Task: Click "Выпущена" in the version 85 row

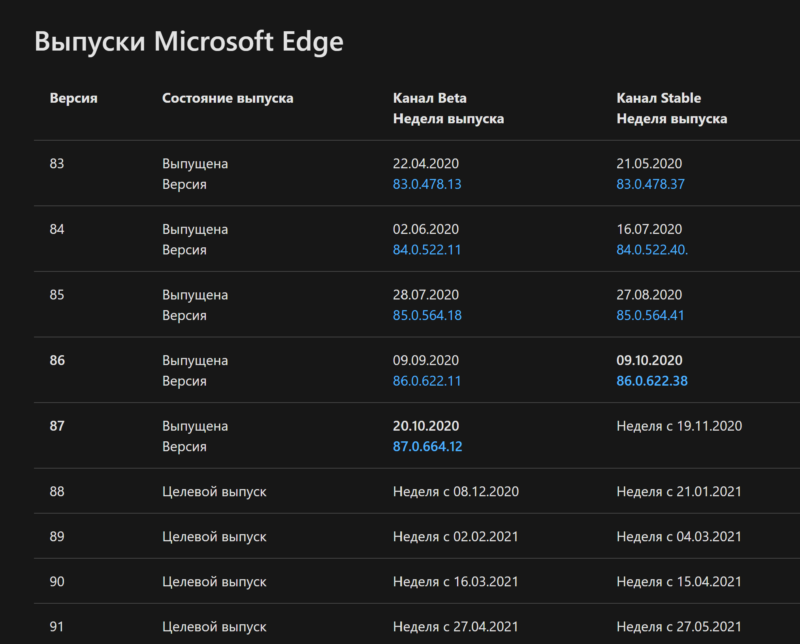Action: 195,295
